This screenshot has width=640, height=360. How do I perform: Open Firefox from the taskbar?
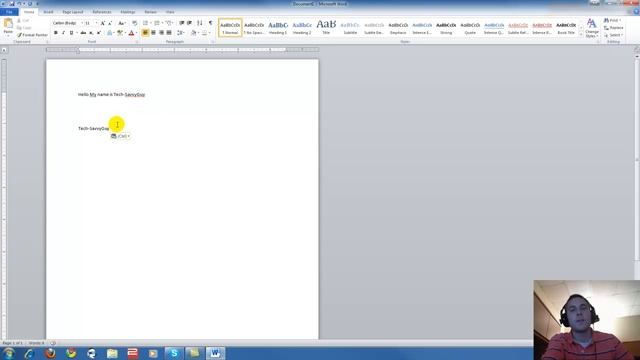[x=51, y=353]
